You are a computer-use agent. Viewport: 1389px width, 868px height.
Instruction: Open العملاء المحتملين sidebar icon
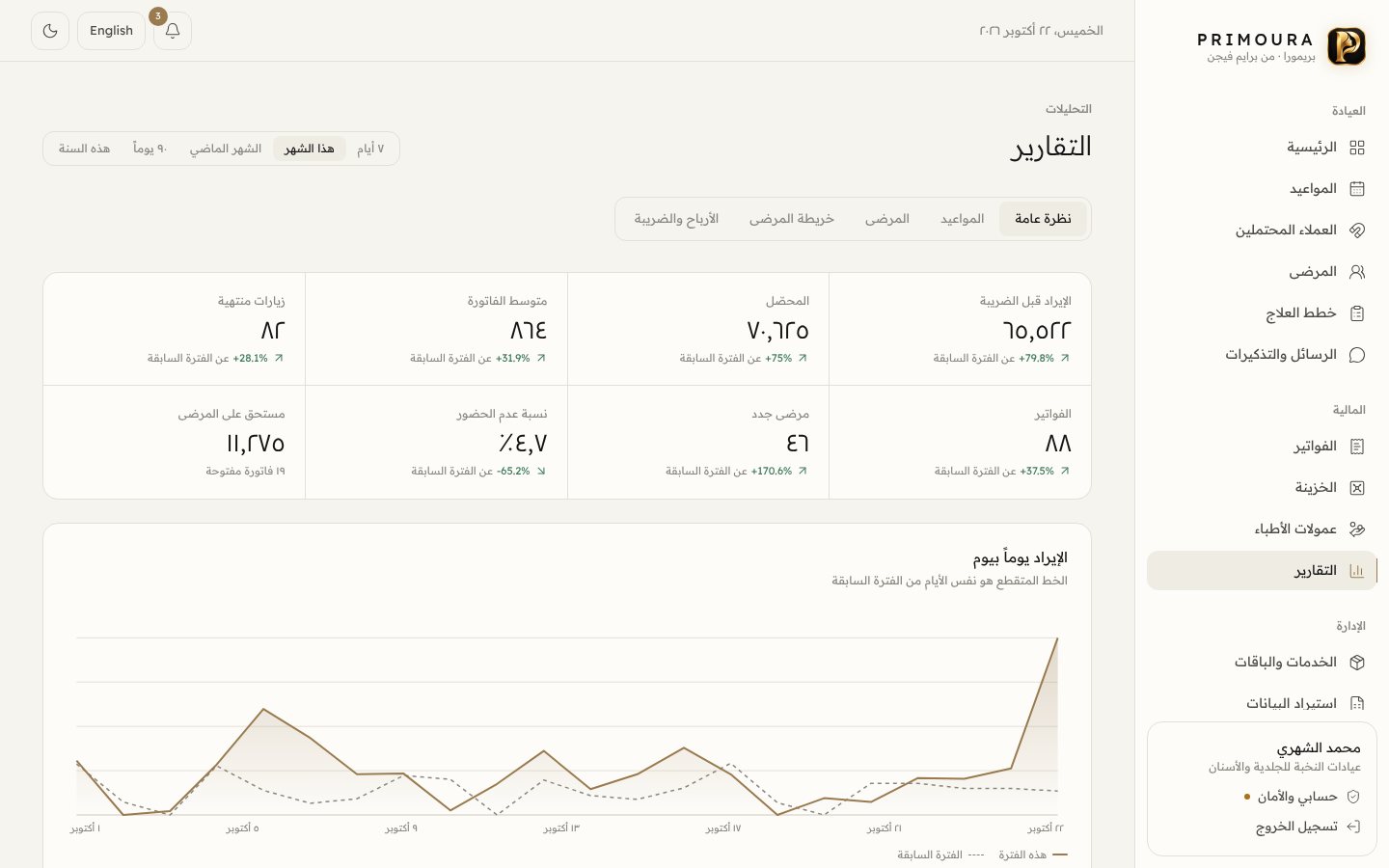point(1357,231)
